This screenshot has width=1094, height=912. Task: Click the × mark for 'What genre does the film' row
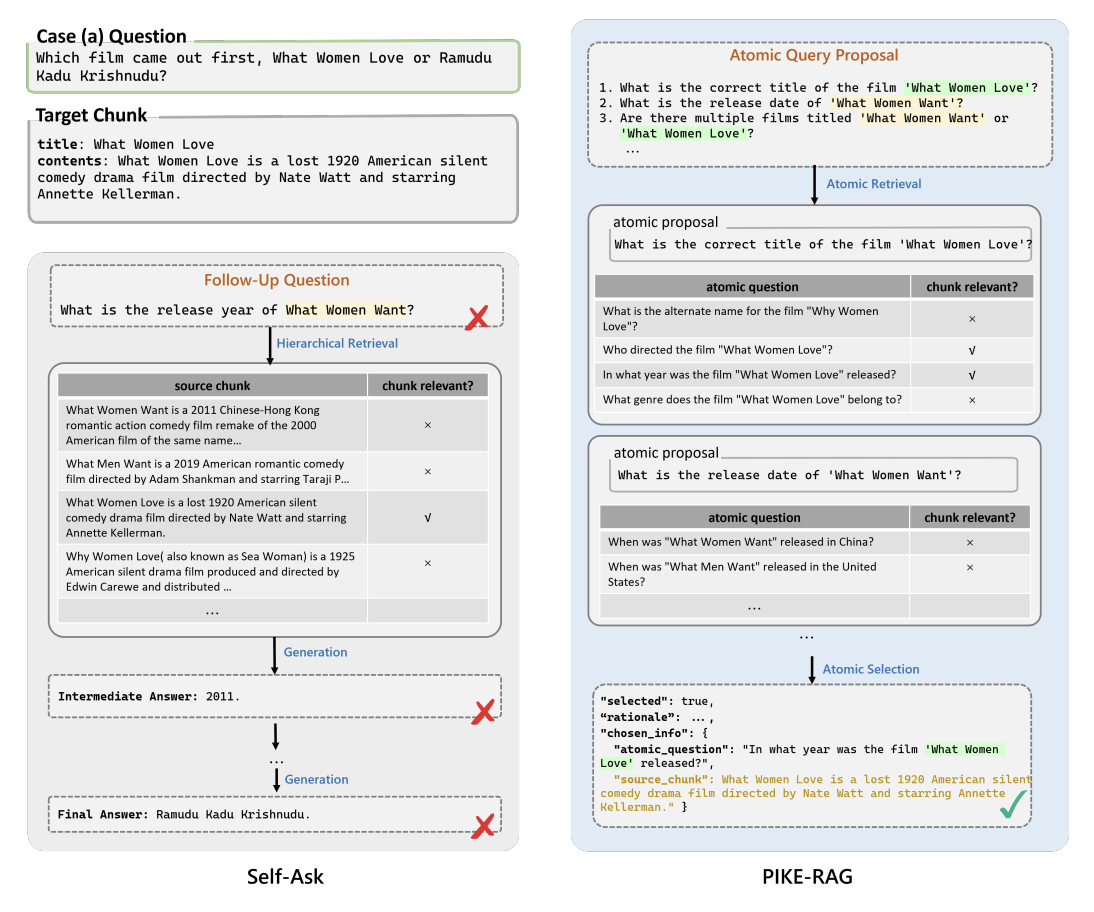point(972,400)
